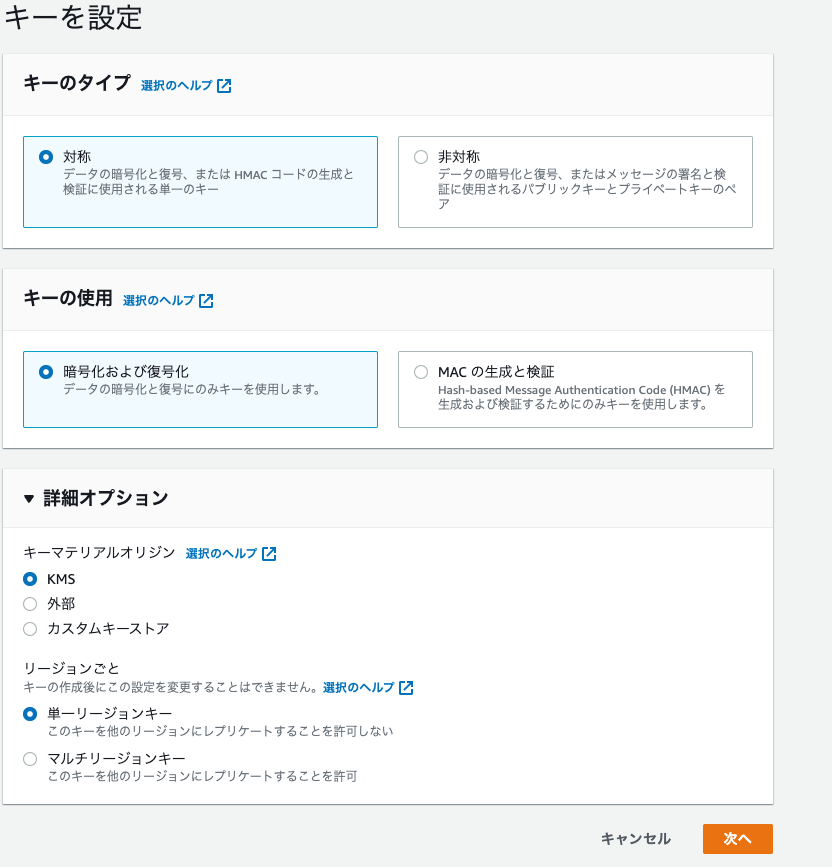The image size is (832, 867).
Task: Click external link icon beside キーのタイプ help
Action: tap(224, 86)
